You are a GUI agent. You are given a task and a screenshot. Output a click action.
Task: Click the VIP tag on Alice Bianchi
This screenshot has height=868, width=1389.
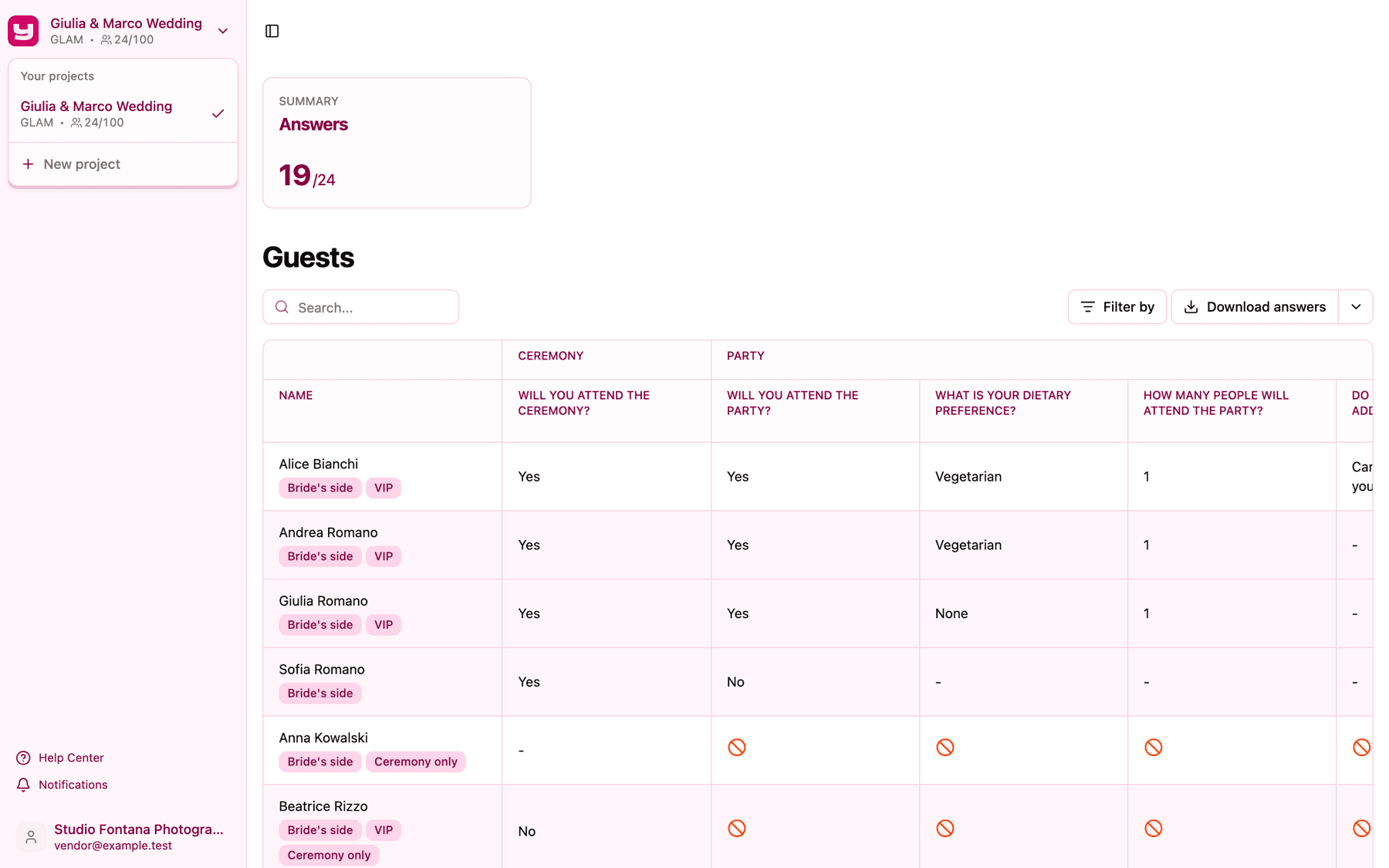pyautogui.click(x=384, y=488)
